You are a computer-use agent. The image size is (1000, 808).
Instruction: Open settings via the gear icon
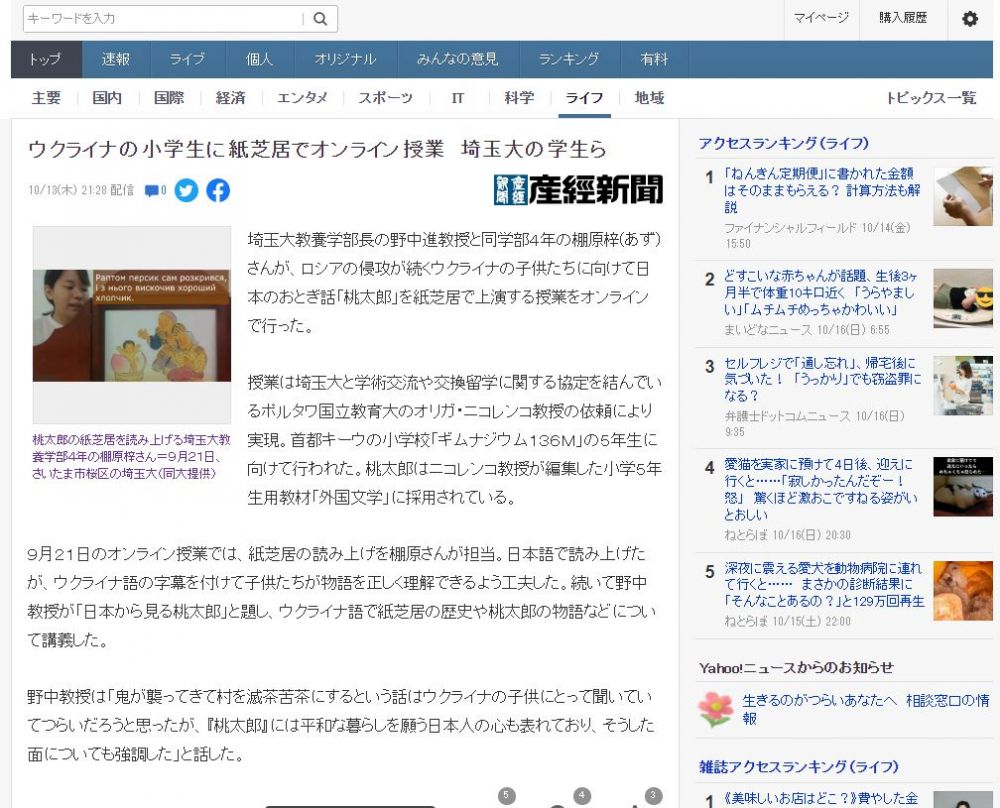[x=969, y=19]
